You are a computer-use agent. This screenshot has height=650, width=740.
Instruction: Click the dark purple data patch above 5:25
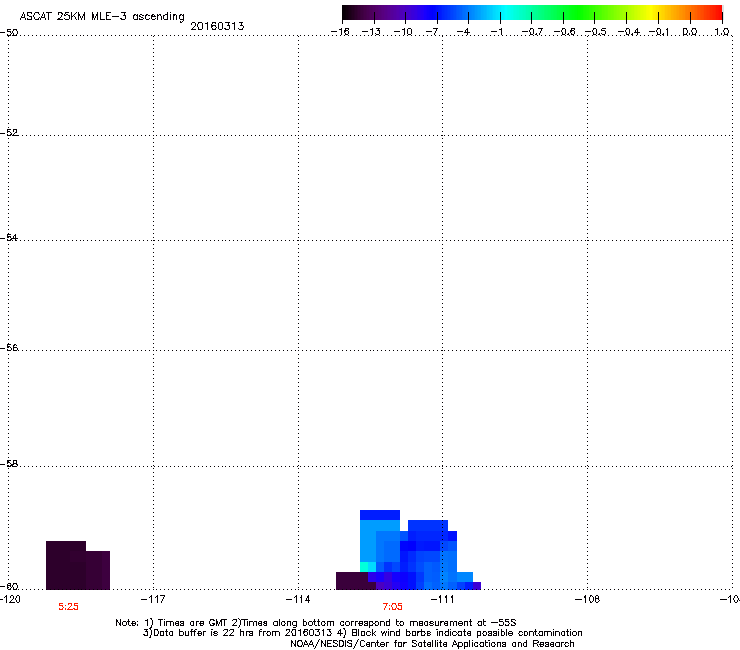pos(78,566)
